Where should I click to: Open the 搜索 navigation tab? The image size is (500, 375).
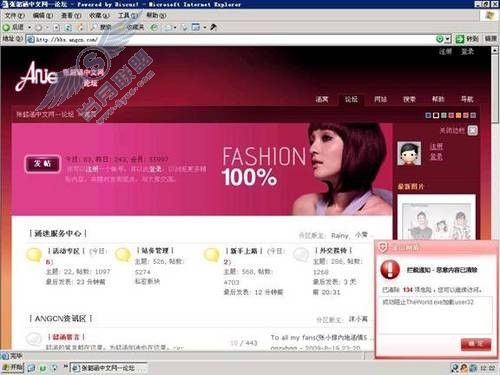(x=409, y=99)
